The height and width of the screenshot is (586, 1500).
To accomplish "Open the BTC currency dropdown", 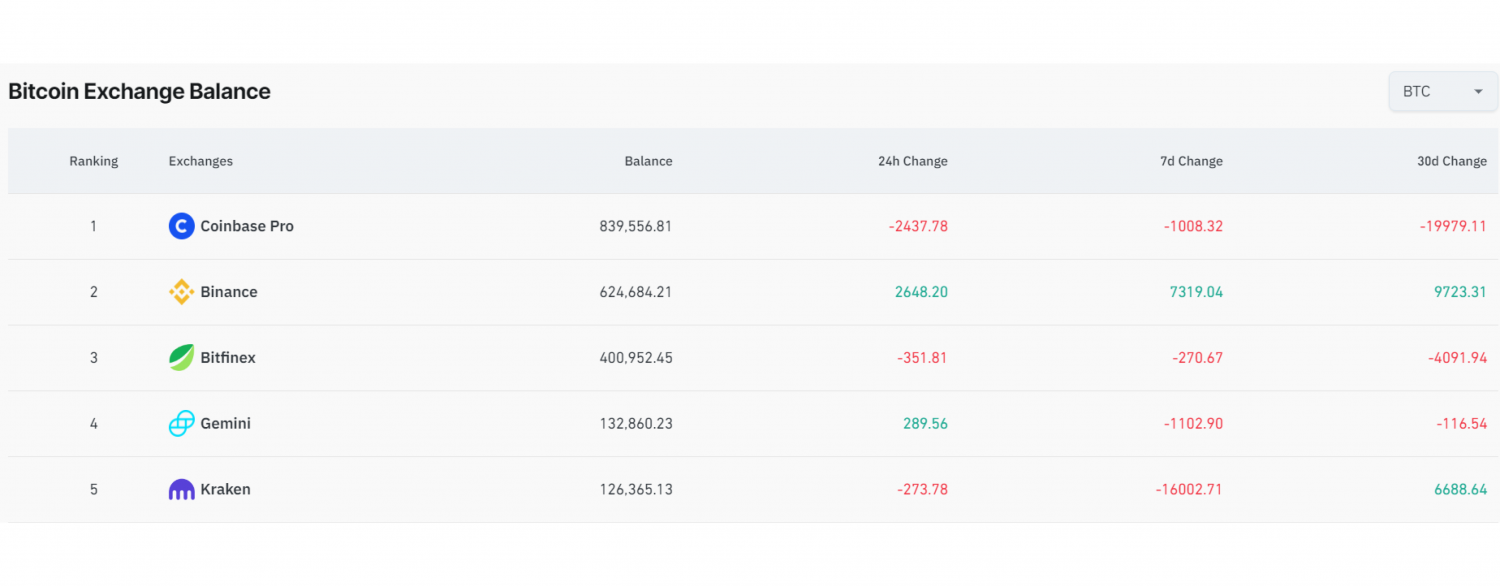I will tap(1442, 91).
